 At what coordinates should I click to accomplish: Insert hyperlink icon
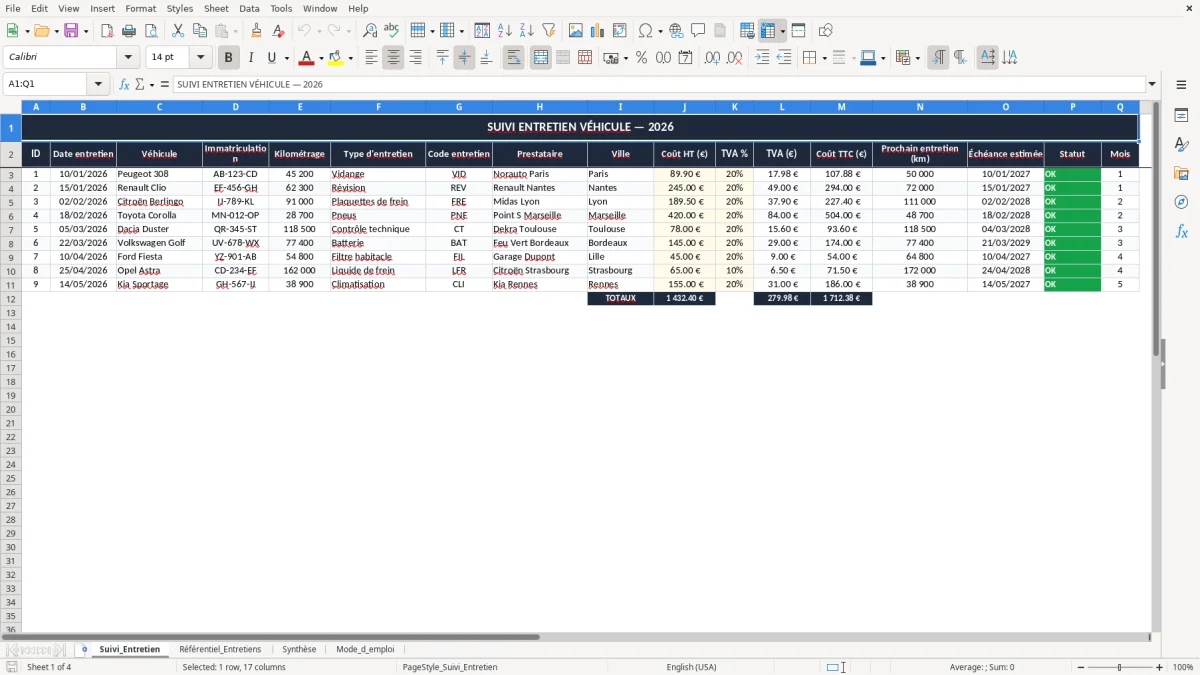tap(676, 31)
